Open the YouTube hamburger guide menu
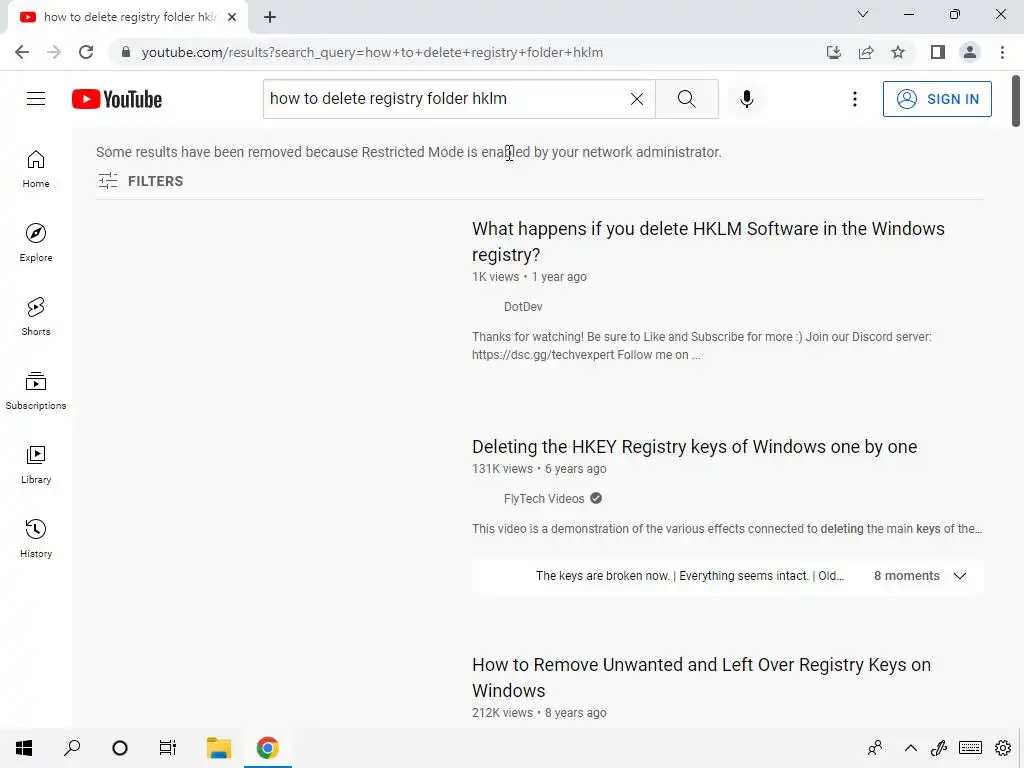 coord(36,99)
